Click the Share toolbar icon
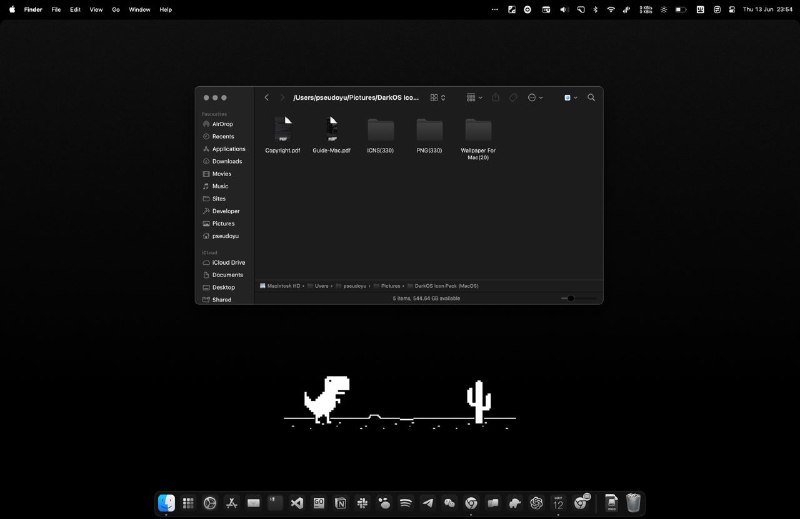The height and width of the screenshot is (519, 800). pyautogui.click(x=495, y=98)
